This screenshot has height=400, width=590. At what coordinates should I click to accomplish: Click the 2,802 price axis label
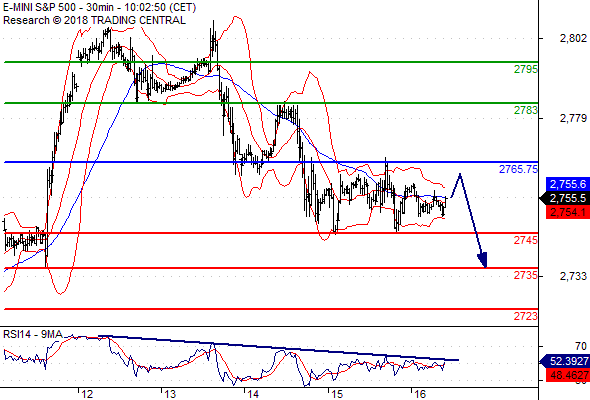(573, 38)
